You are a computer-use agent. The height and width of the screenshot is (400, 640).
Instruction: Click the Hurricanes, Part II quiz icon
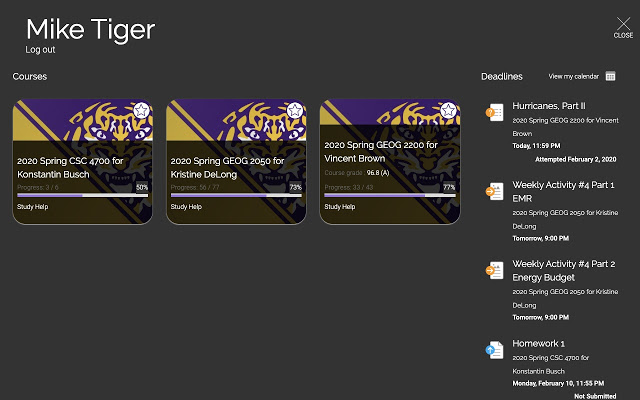click(495, 112)
